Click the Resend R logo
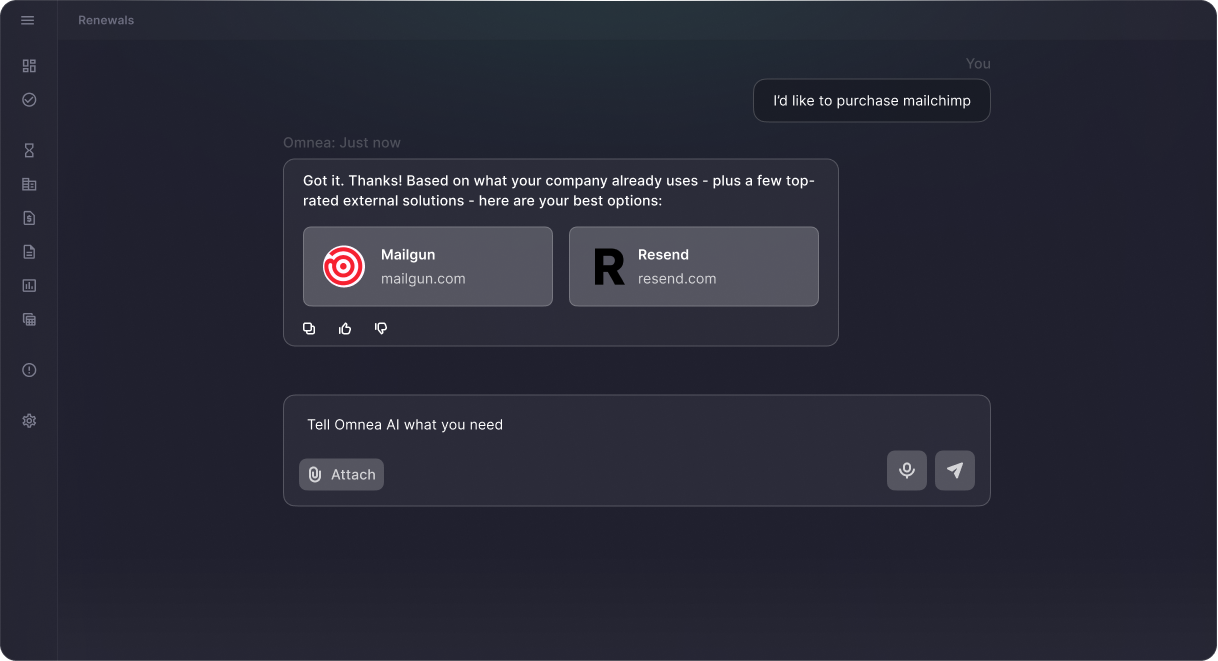This screenshot has height=661, width=1218. 608,267
